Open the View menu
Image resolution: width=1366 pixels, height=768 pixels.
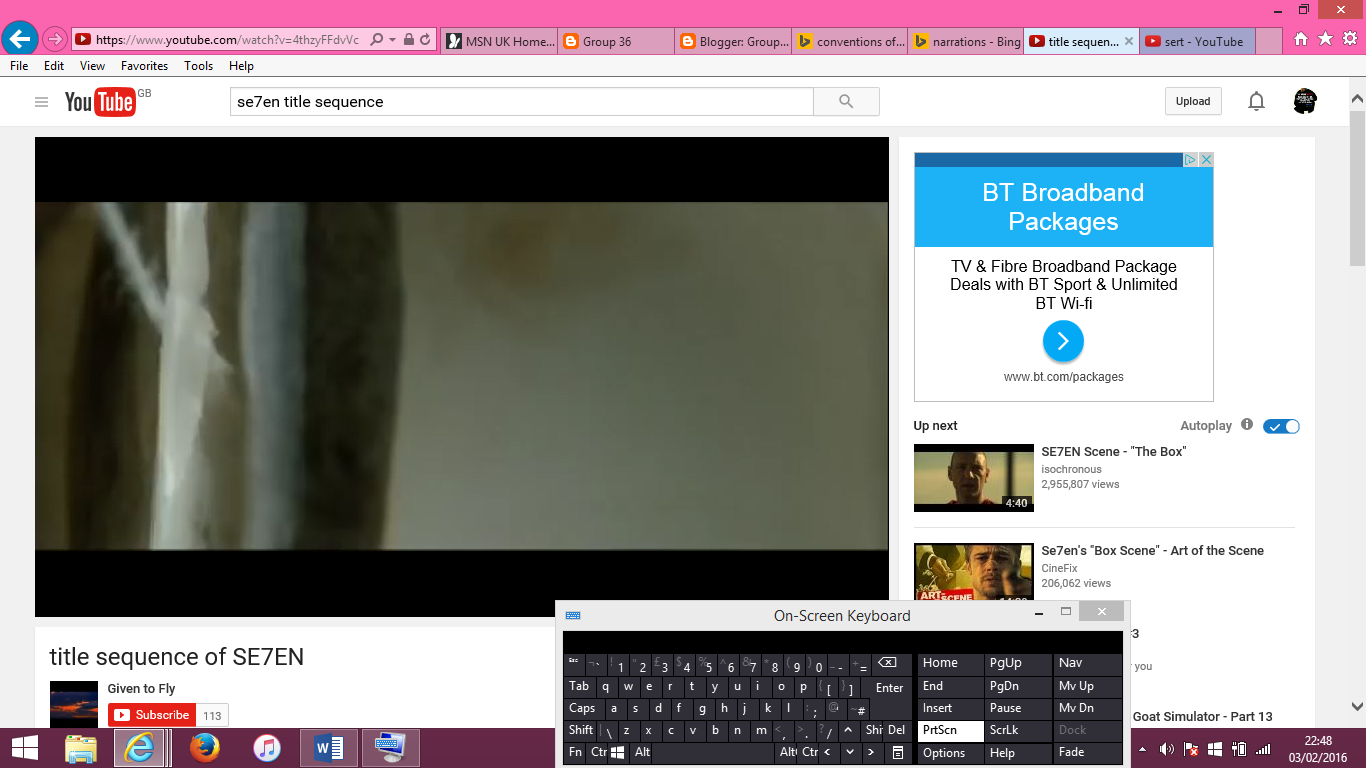93,65
